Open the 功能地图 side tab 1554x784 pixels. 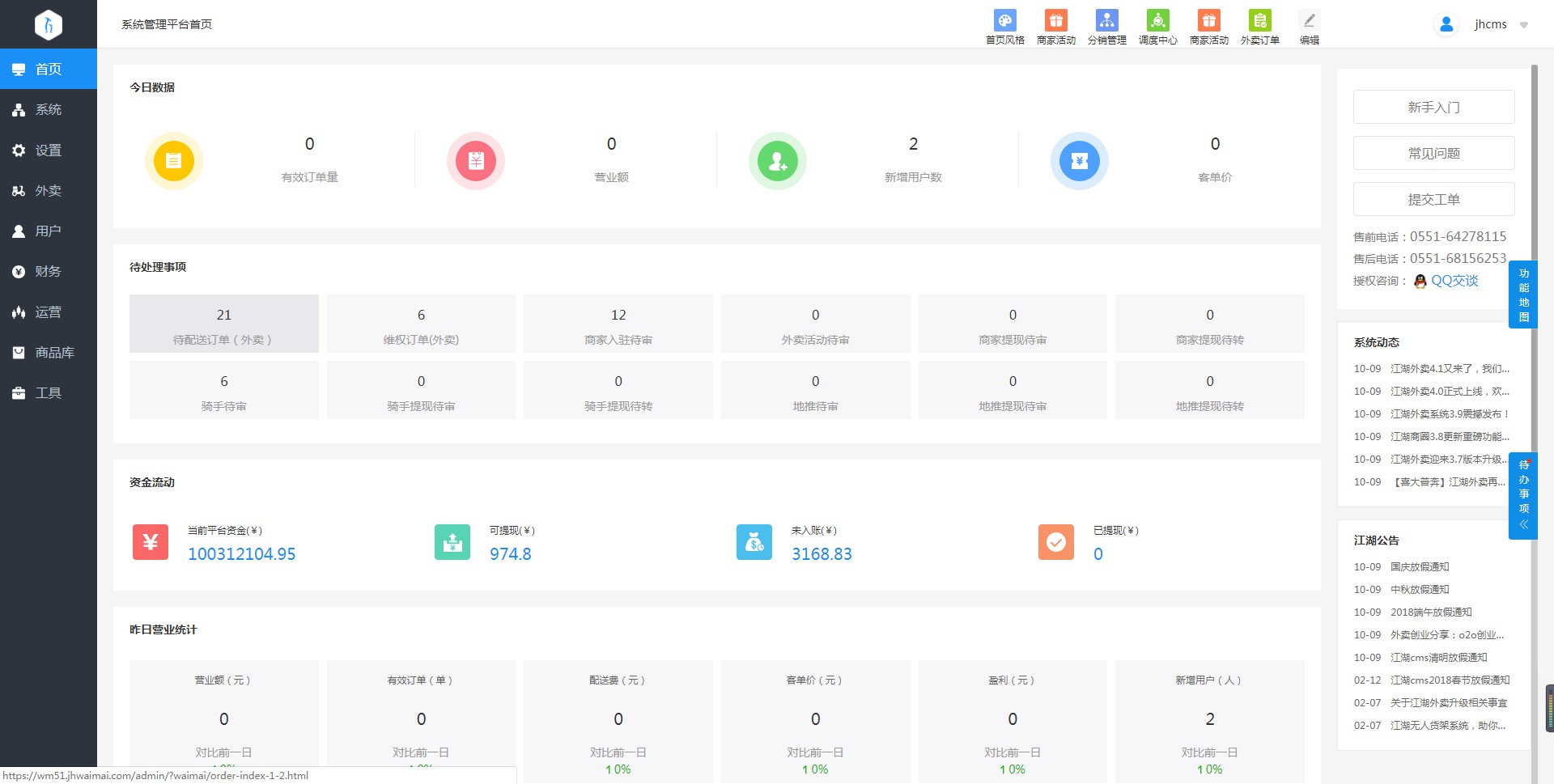[x=1523, y=295]
